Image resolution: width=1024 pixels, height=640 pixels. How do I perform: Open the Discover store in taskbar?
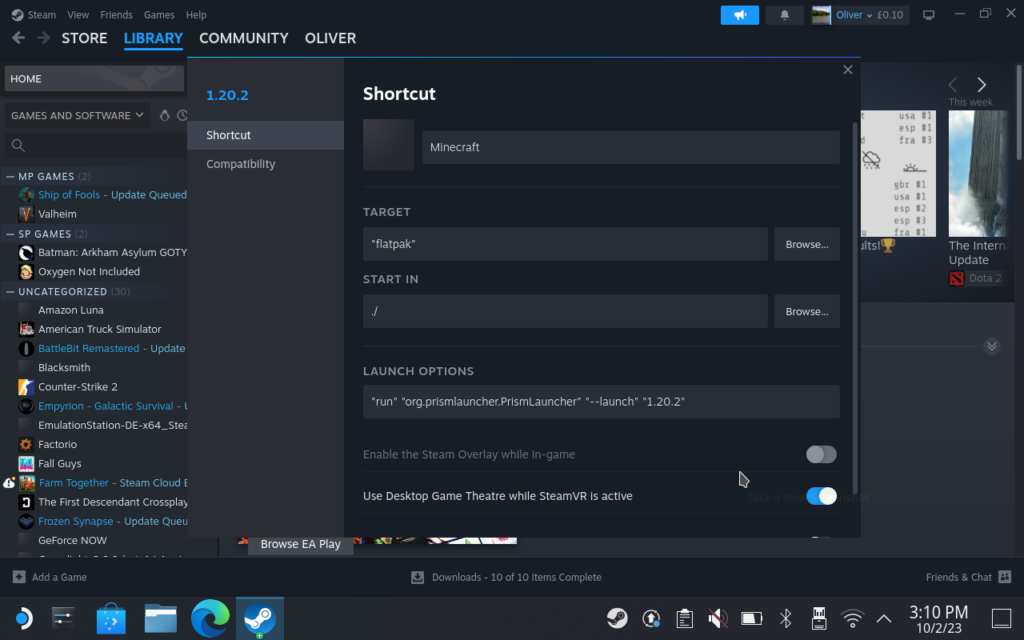pos(111,618)
